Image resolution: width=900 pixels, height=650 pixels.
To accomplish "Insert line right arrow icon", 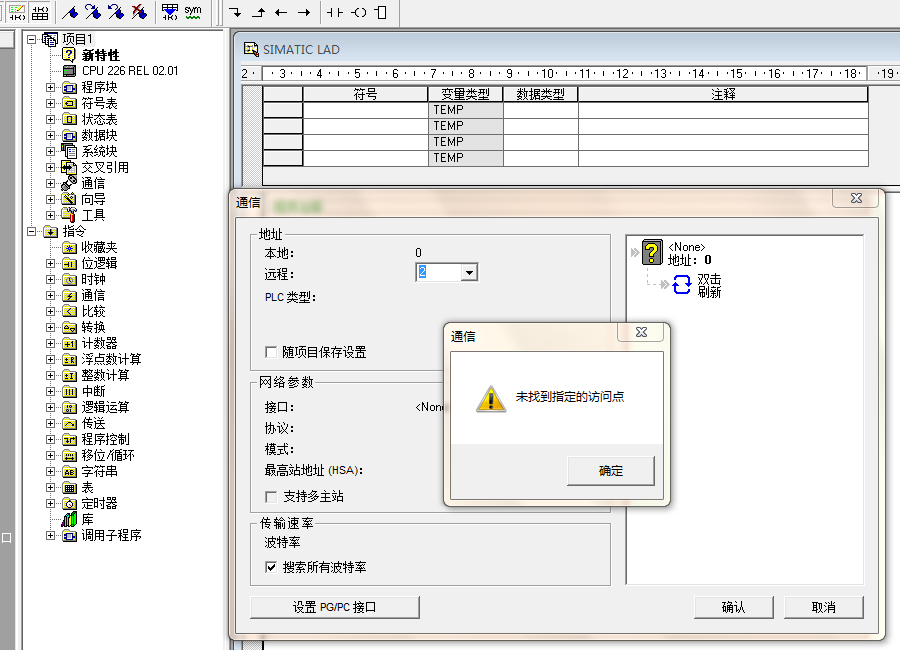I will (x=304, y=12).
